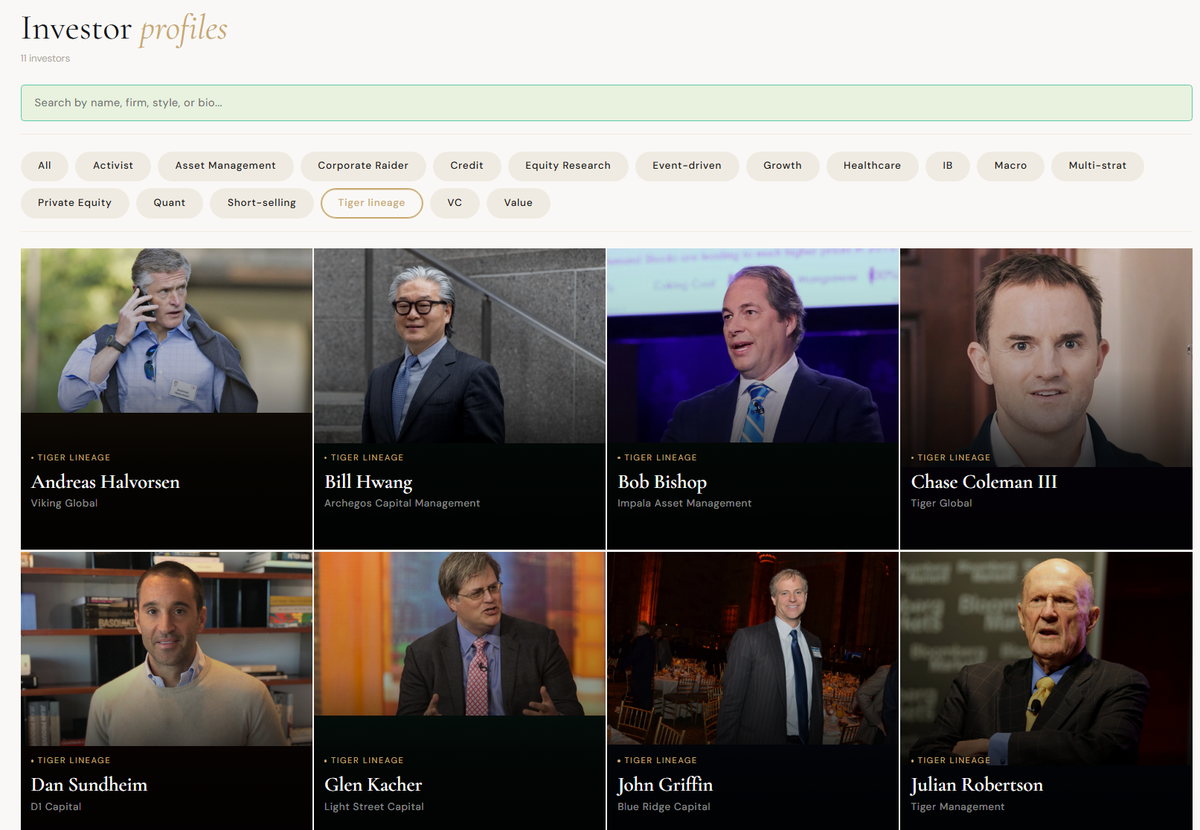Click Tiger Lineage tag on Dan Sundheim card
1200x830 pixels.
click(x=71, y=761)
